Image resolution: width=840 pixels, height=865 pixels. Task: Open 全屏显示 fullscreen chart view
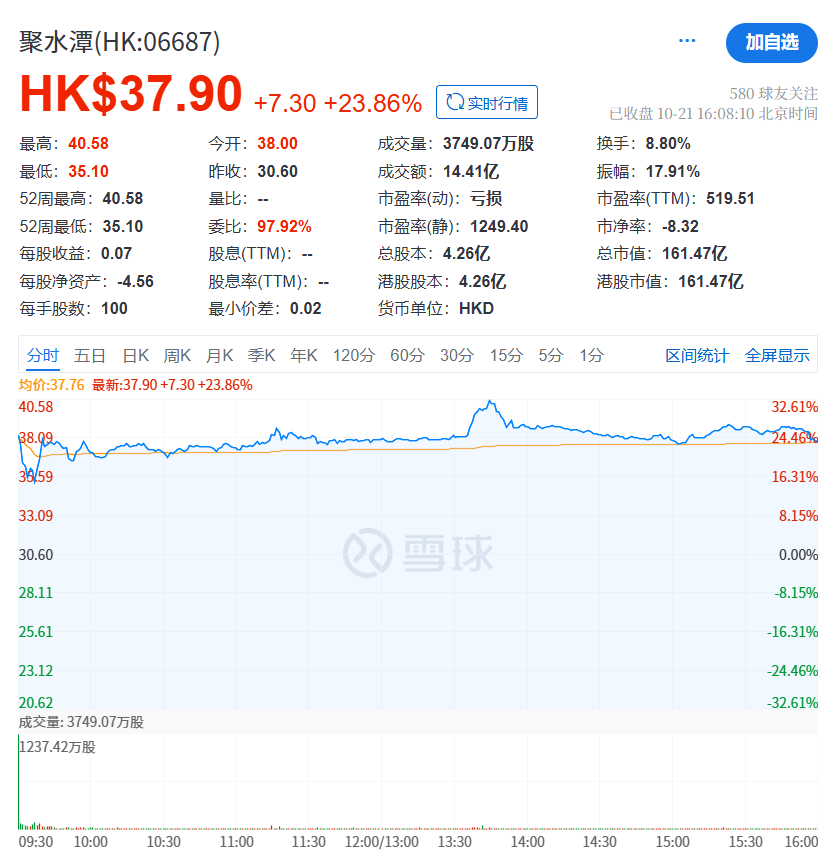[x=777, y=356]
